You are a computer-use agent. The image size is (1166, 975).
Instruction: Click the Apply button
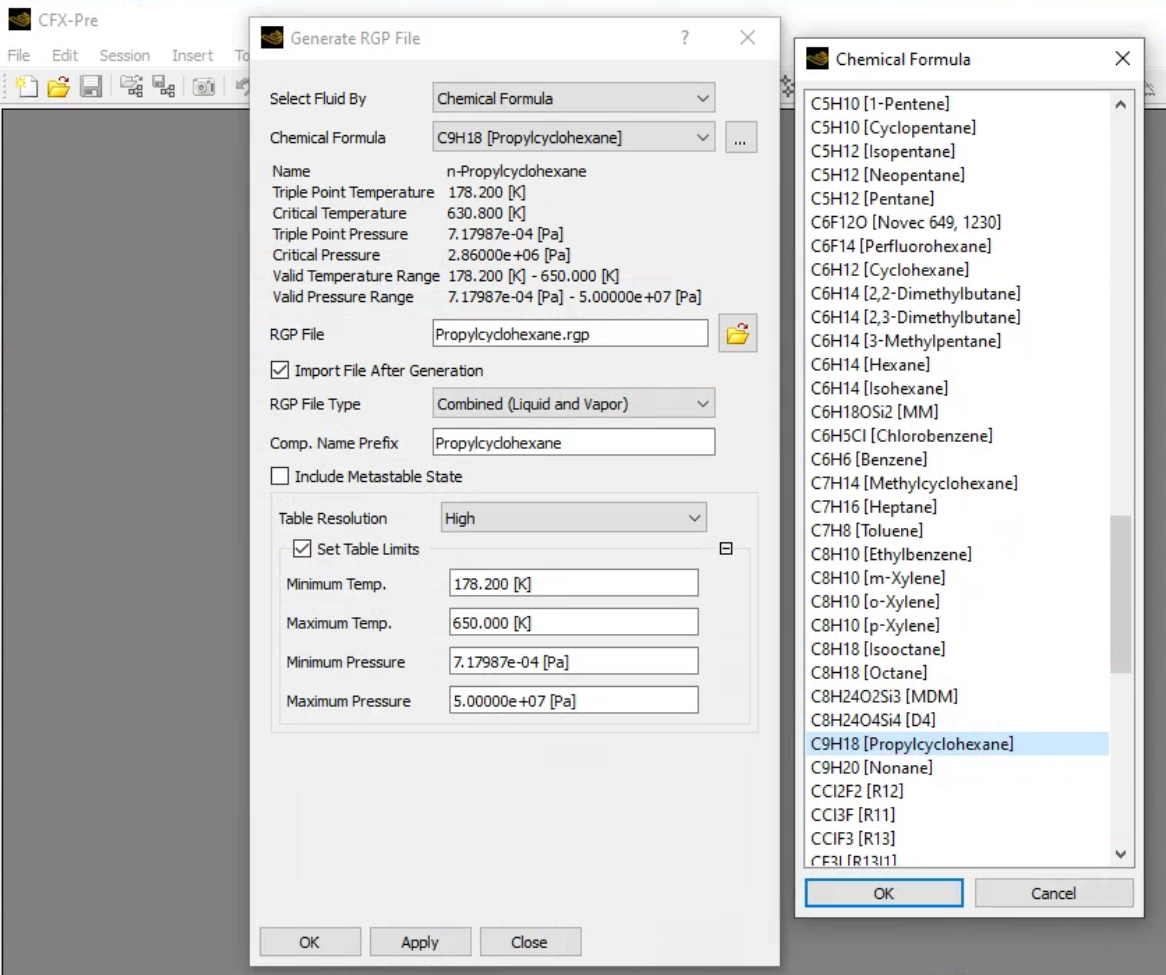420,941
